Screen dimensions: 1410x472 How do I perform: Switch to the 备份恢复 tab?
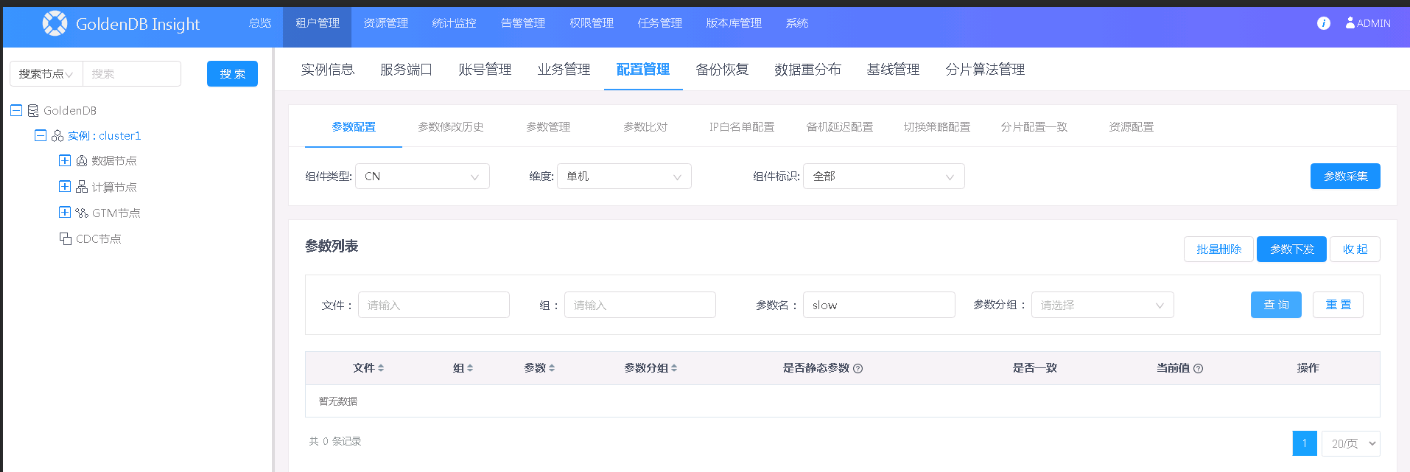tap(722, 70)
